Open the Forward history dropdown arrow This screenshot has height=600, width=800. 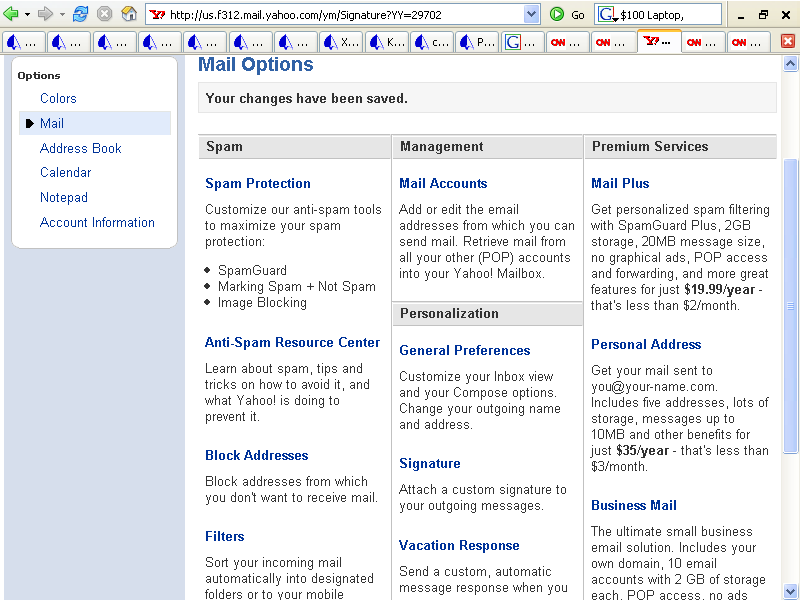(x=62, y=14)
